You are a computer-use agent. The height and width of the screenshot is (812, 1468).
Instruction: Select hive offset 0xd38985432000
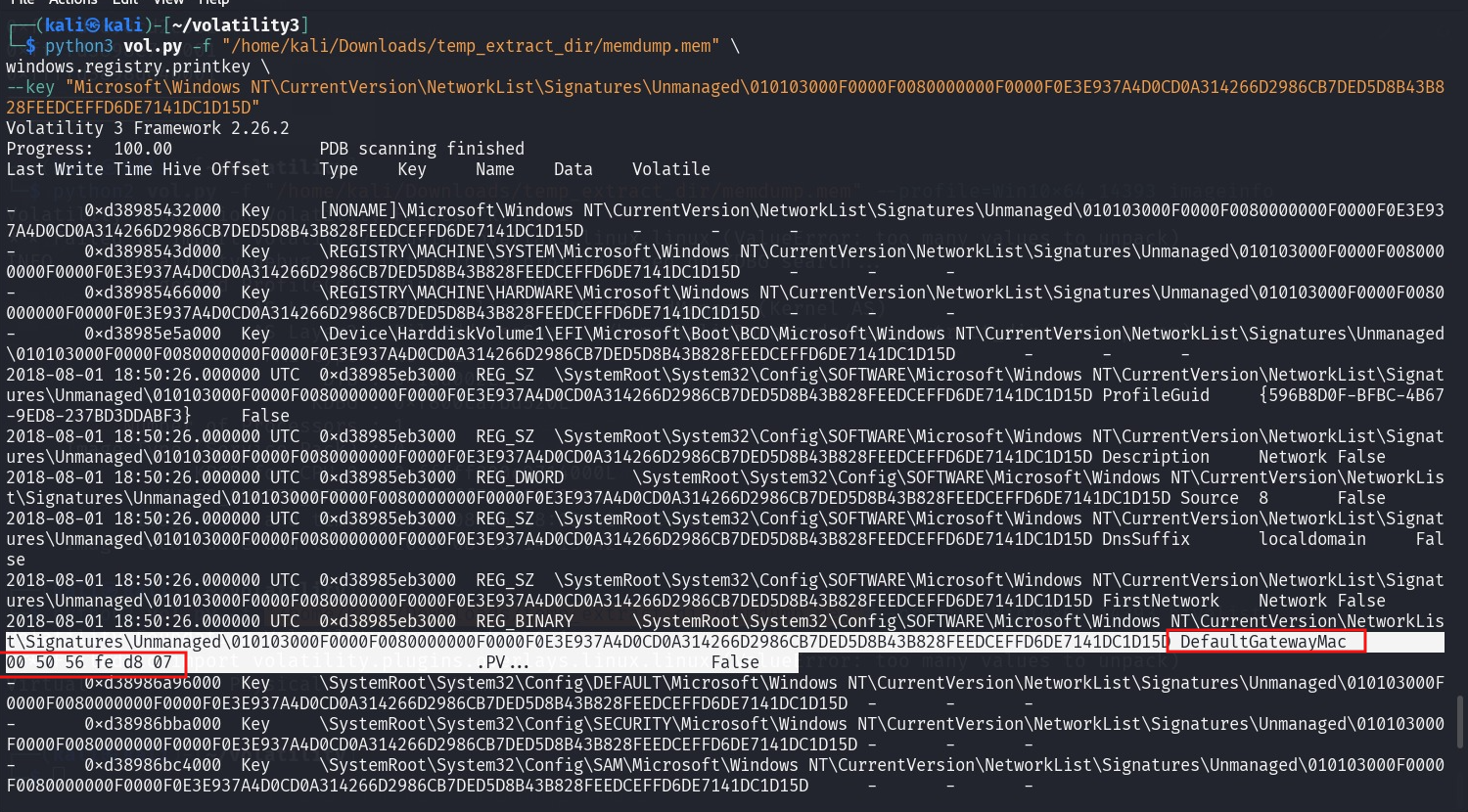(x=153, y=210)
